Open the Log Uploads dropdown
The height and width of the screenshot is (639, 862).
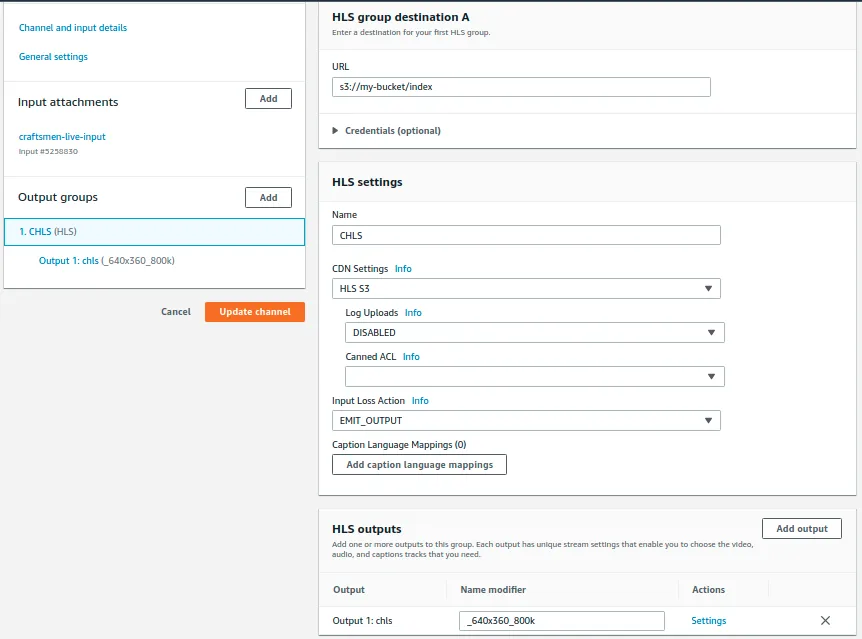coord(534,333)
